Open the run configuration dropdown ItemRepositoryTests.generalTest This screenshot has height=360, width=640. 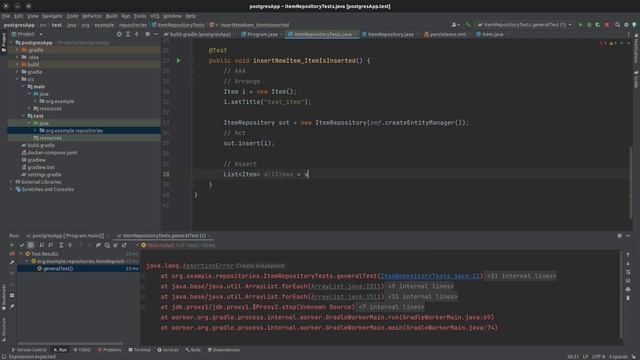525,25
